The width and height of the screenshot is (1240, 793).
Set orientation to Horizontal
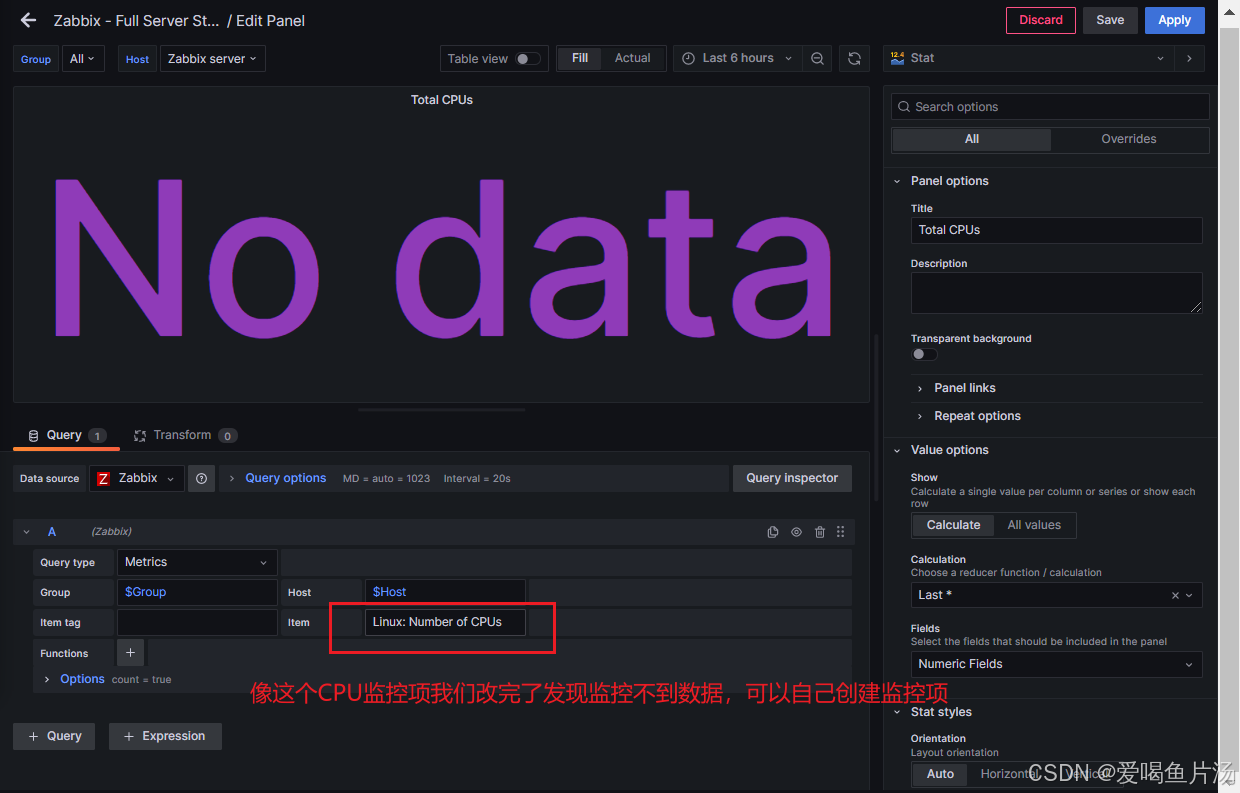1010,774
